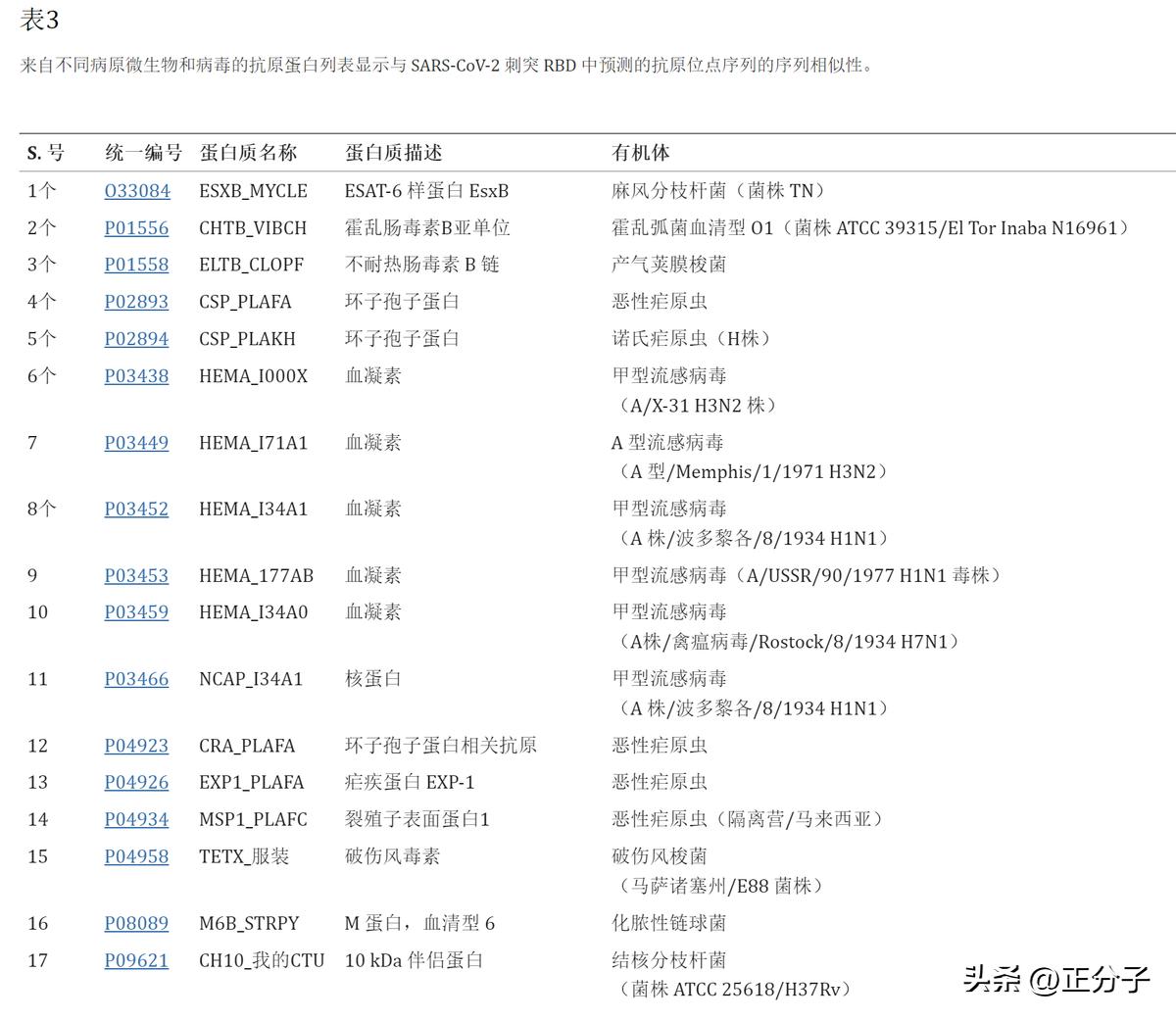Click the P04923 accession link
Viewport: 1176px width, 1020px height.
click(x=136, y=746)
